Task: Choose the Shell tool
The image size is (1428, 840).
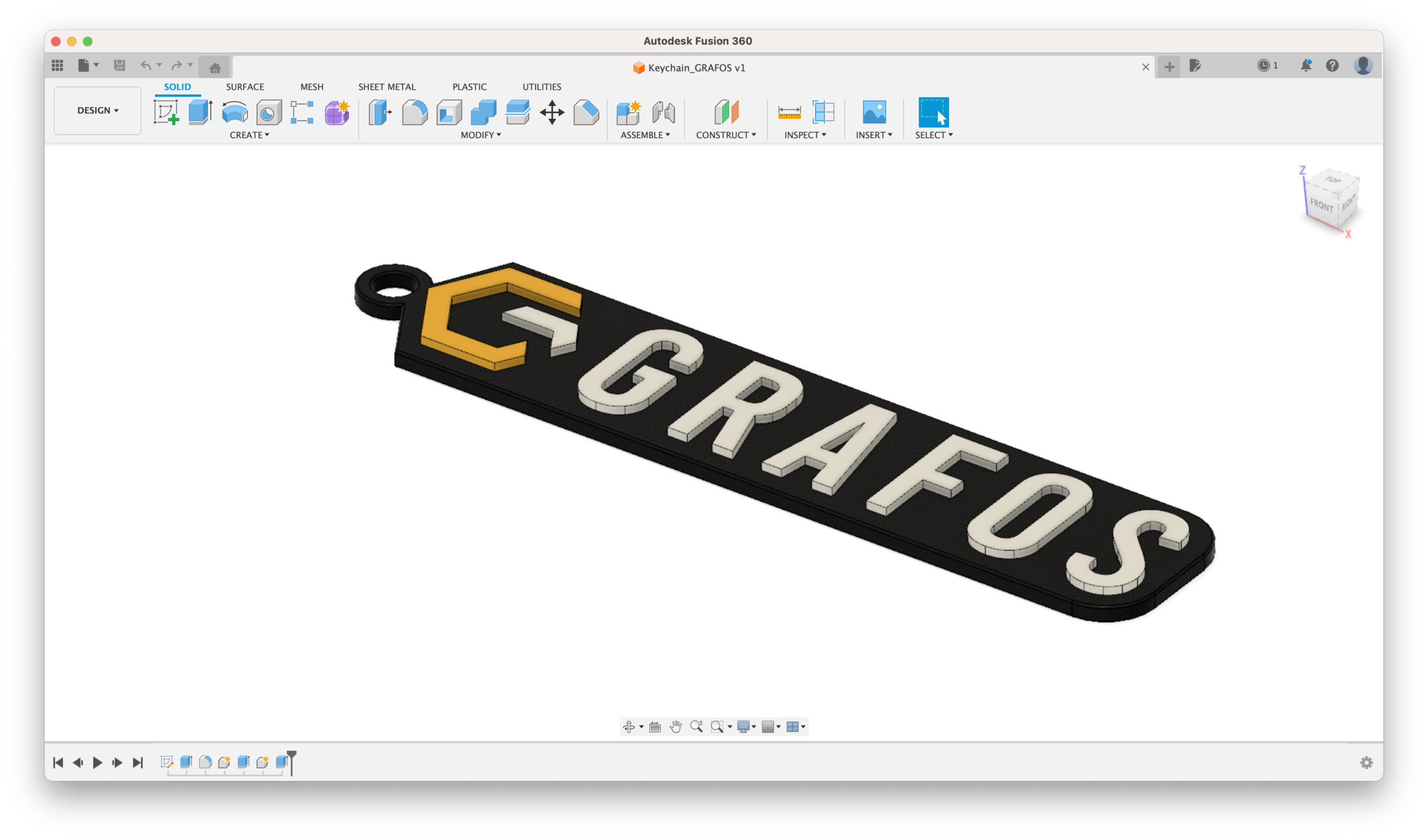Action: [450, 112]
